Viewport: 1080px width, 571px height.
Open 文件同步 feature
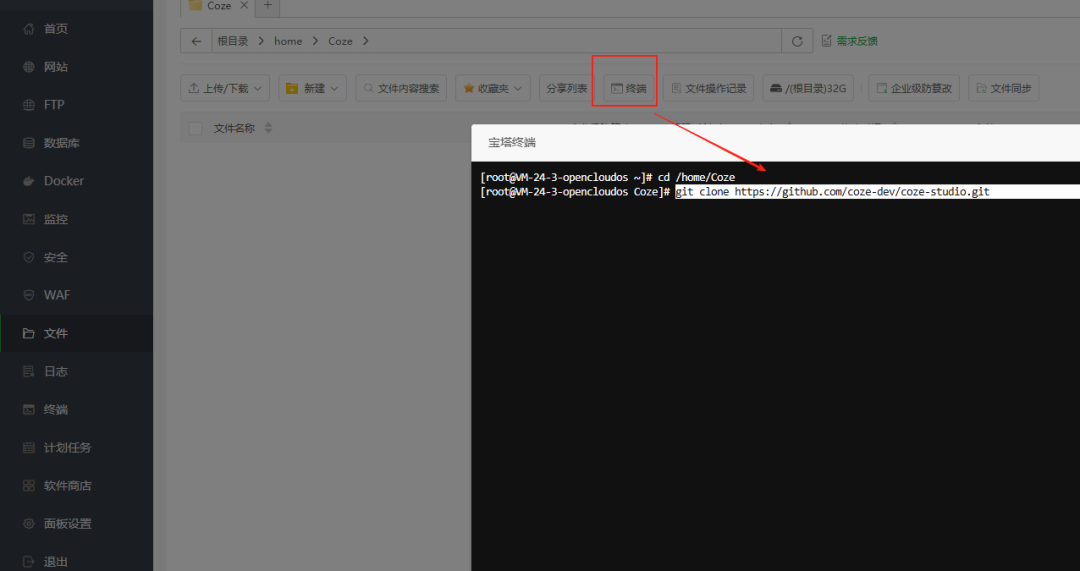click(x=1004, y=88)
